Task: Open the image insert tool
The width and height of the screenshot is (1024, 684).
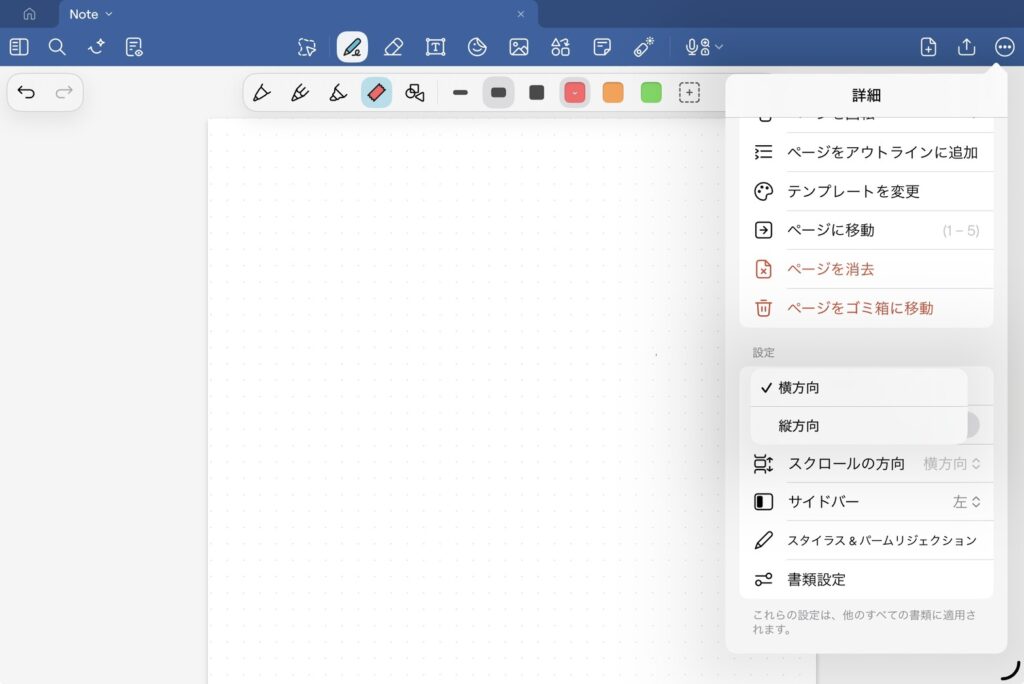Action: 518,47
